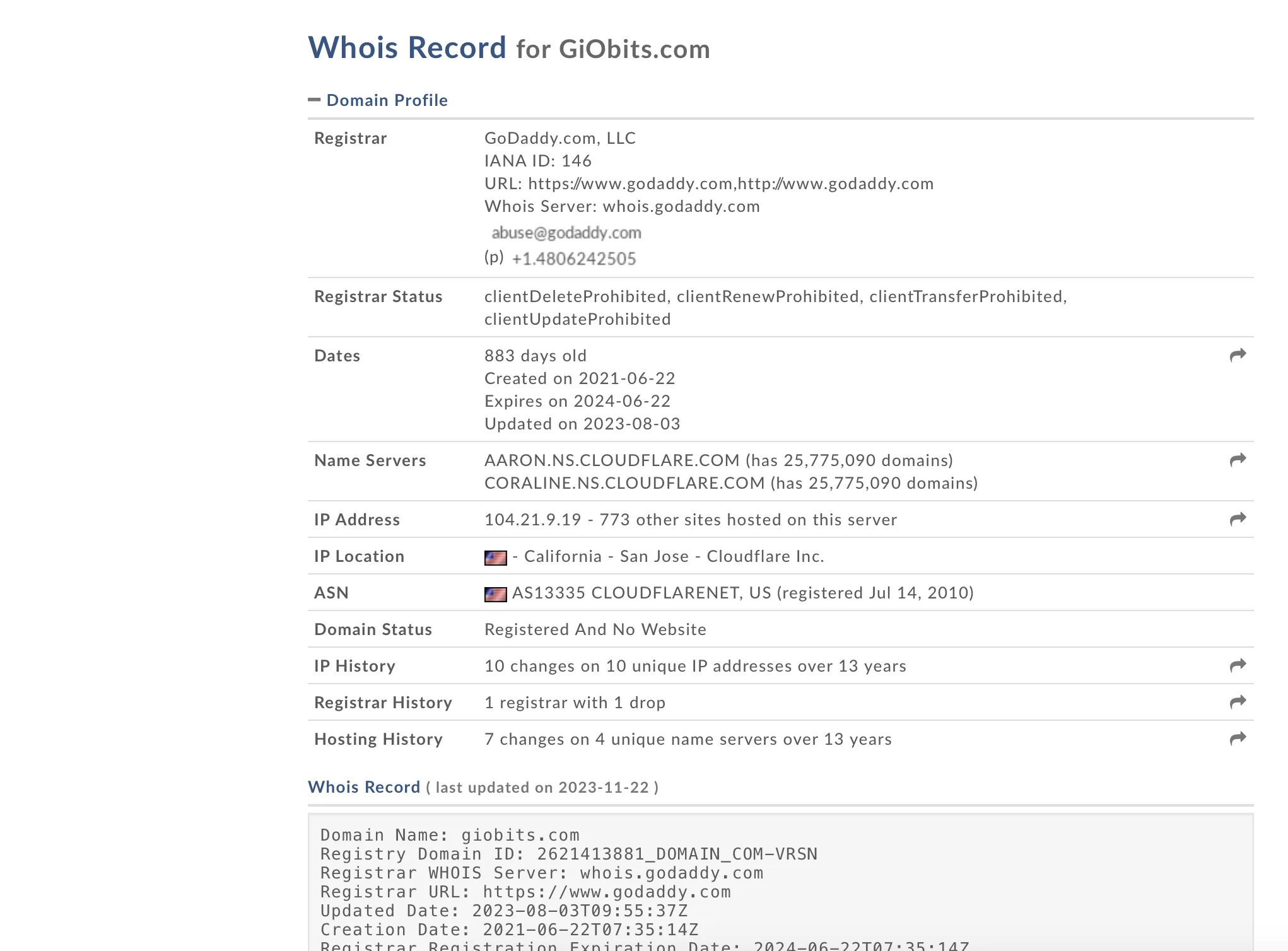This screenshot has width=1288, height=951.
Task: Click the Hosting History row label
Action: (x=378, y=739)
